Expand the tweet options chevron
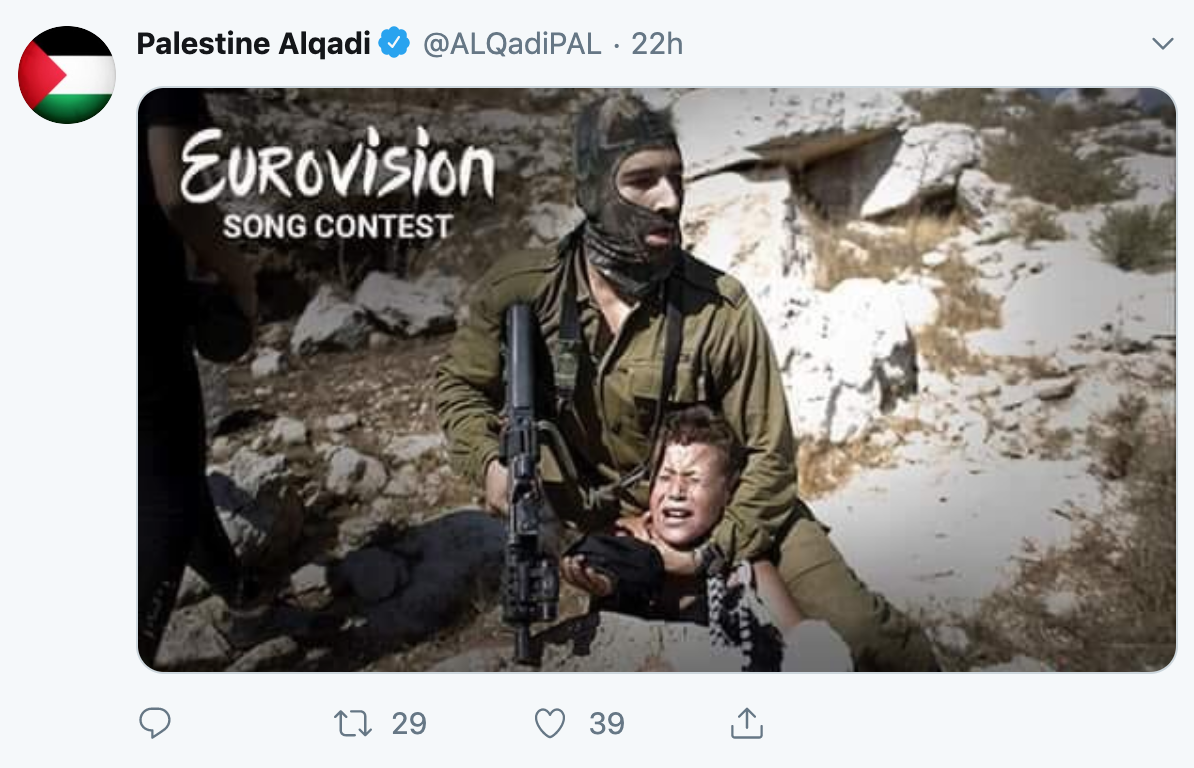 (x=1162, y=44)
